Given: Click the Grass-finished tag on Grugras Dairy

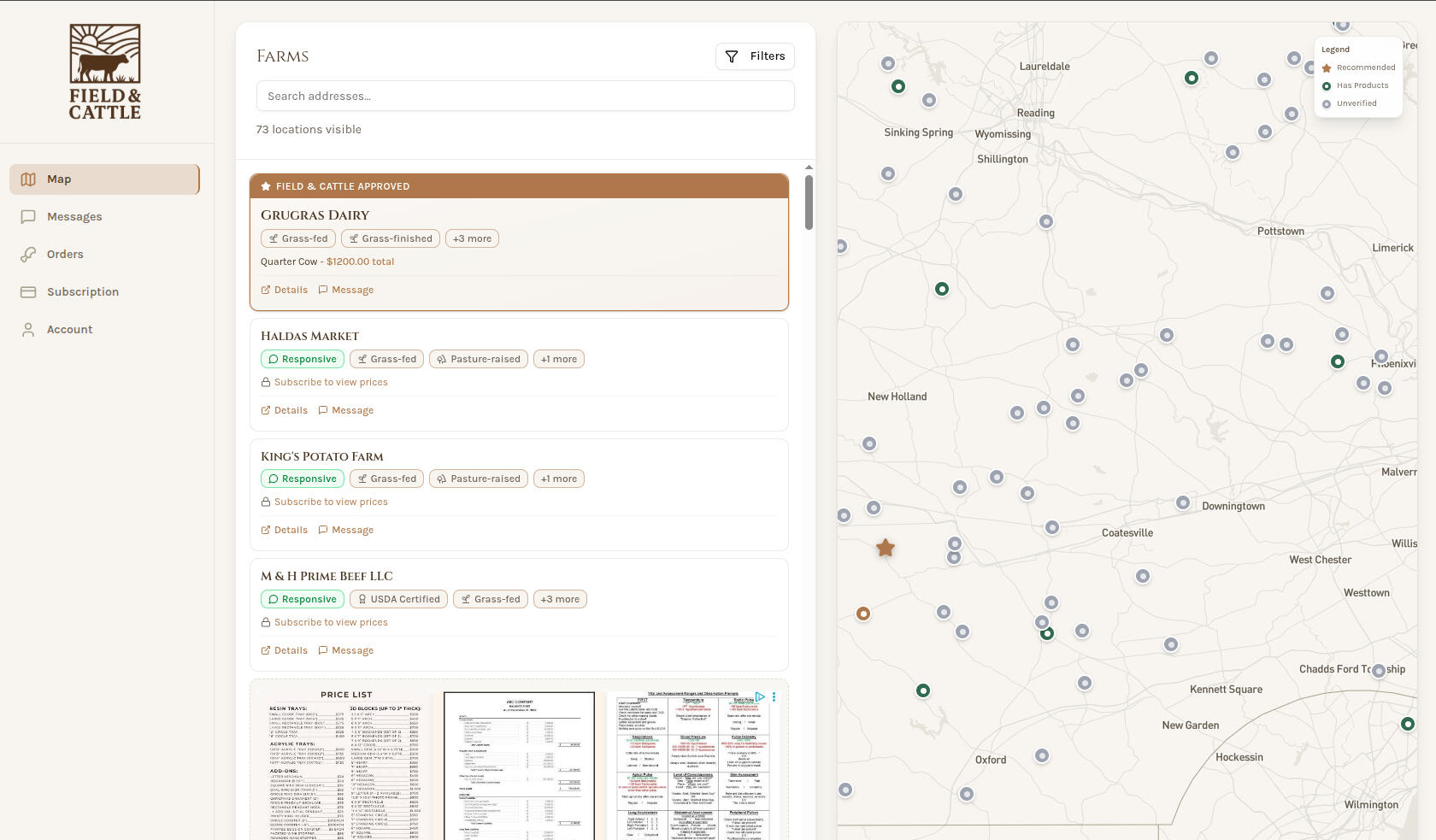Looking at the screenshot, I should tap(391, 238).
